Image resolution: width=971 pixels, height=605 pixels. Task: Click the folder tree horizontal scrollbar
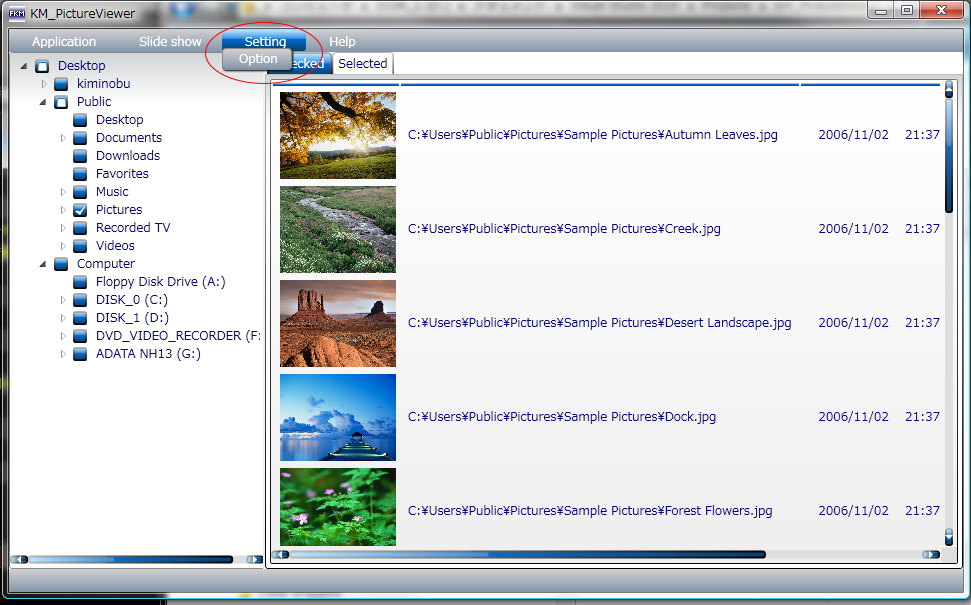(x=130, y=559)
